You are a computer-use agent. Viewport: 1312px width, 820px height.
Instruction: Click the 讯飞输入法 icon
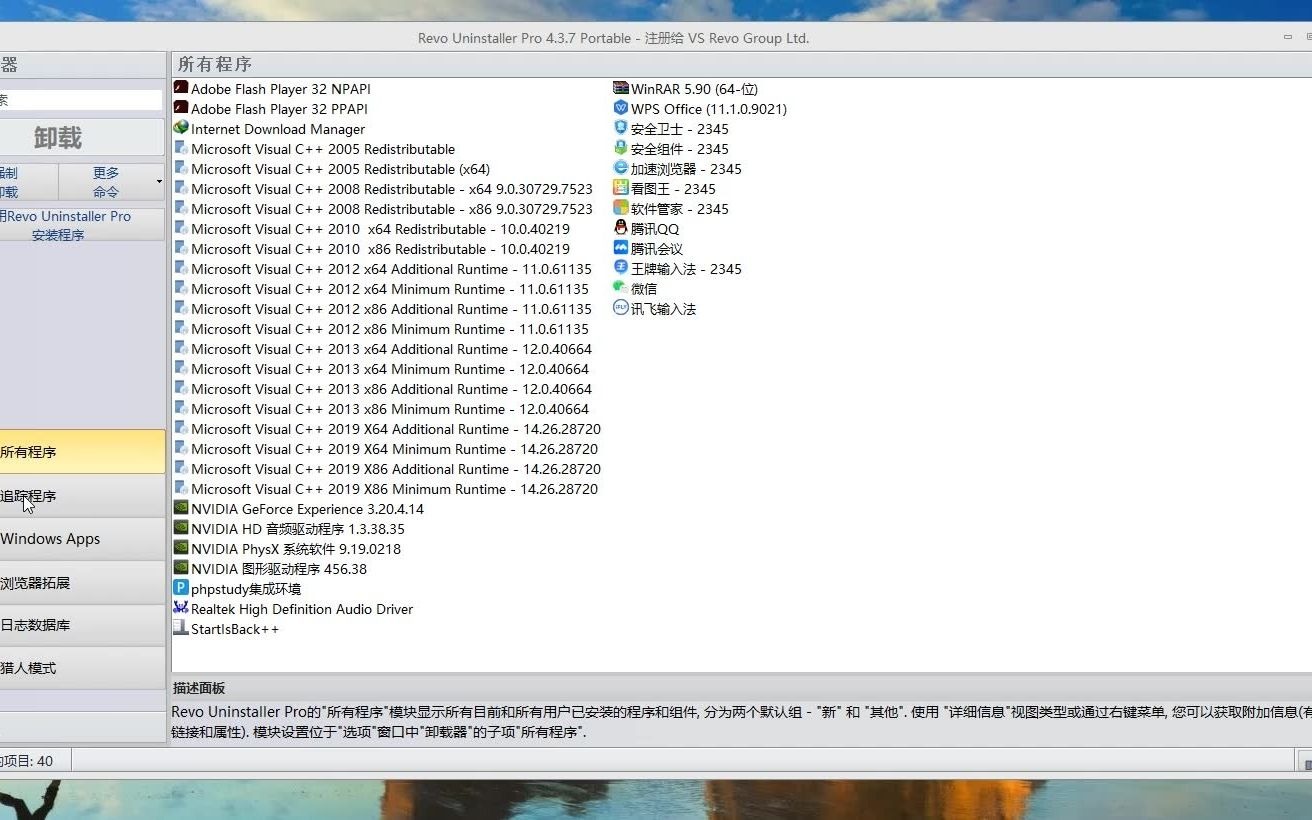click(621, 308)
